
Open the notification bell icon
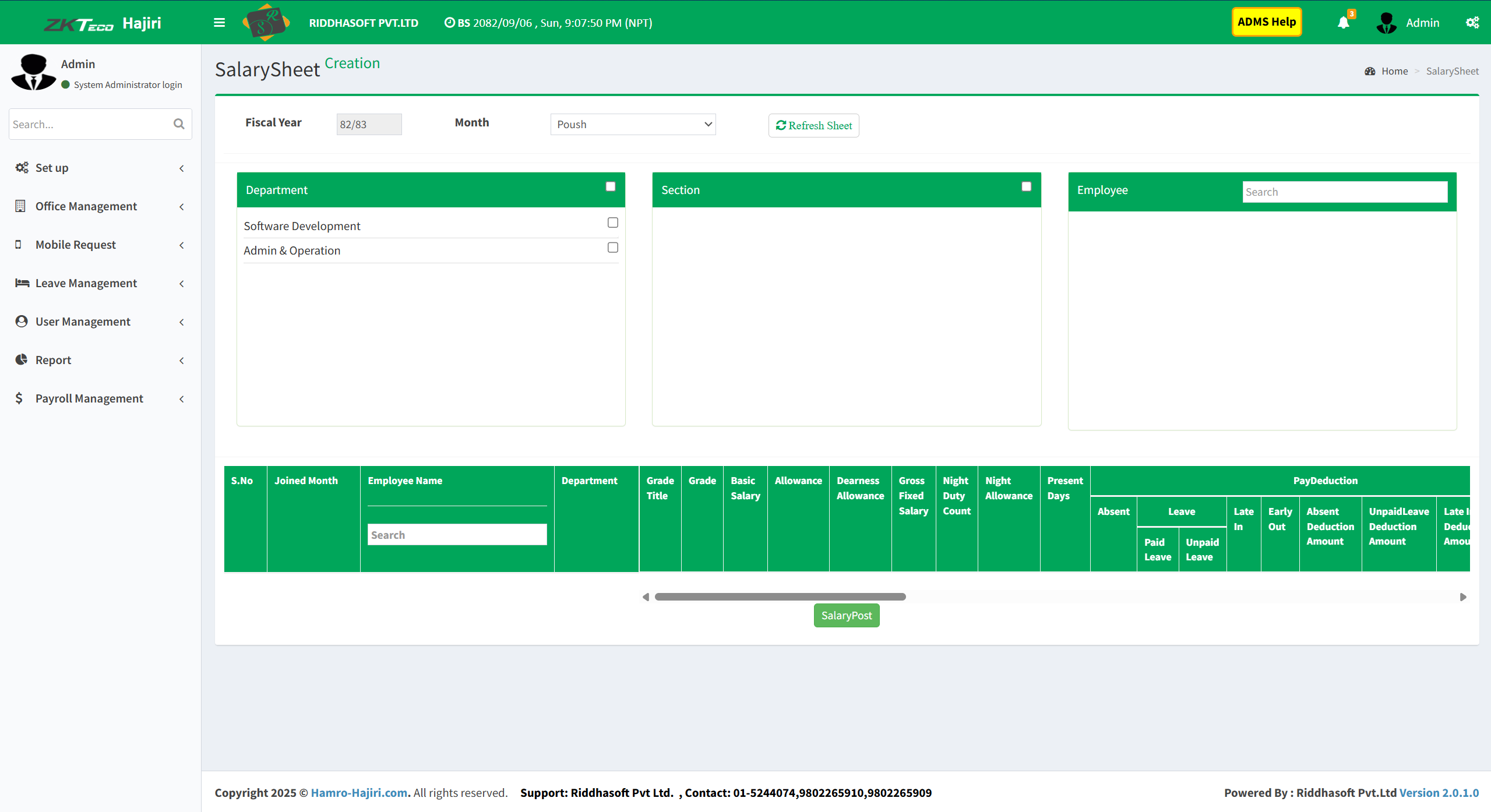point(1344,23)
